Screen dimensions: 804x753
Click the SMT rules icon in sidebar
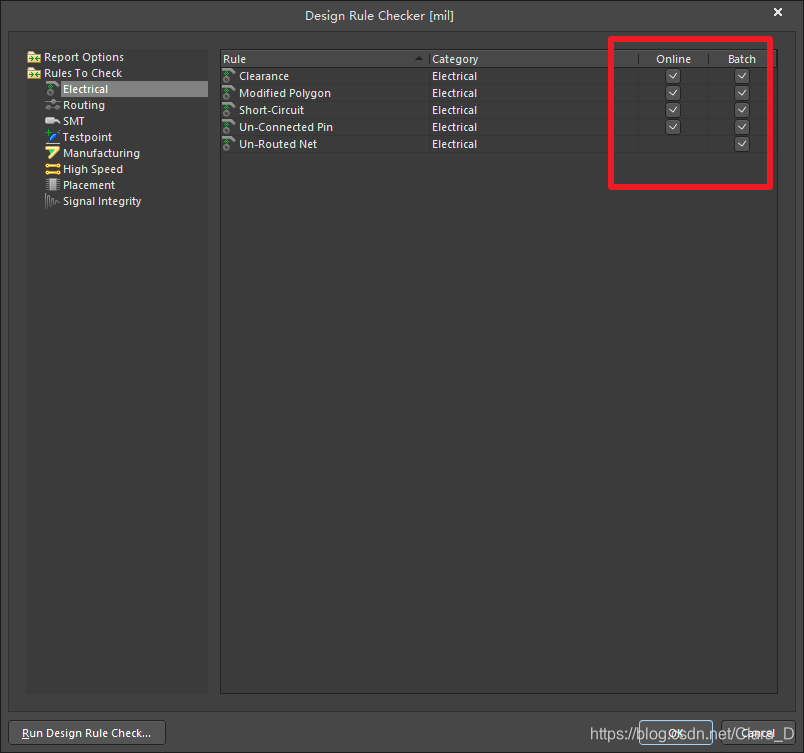click(x=55, y=121)
